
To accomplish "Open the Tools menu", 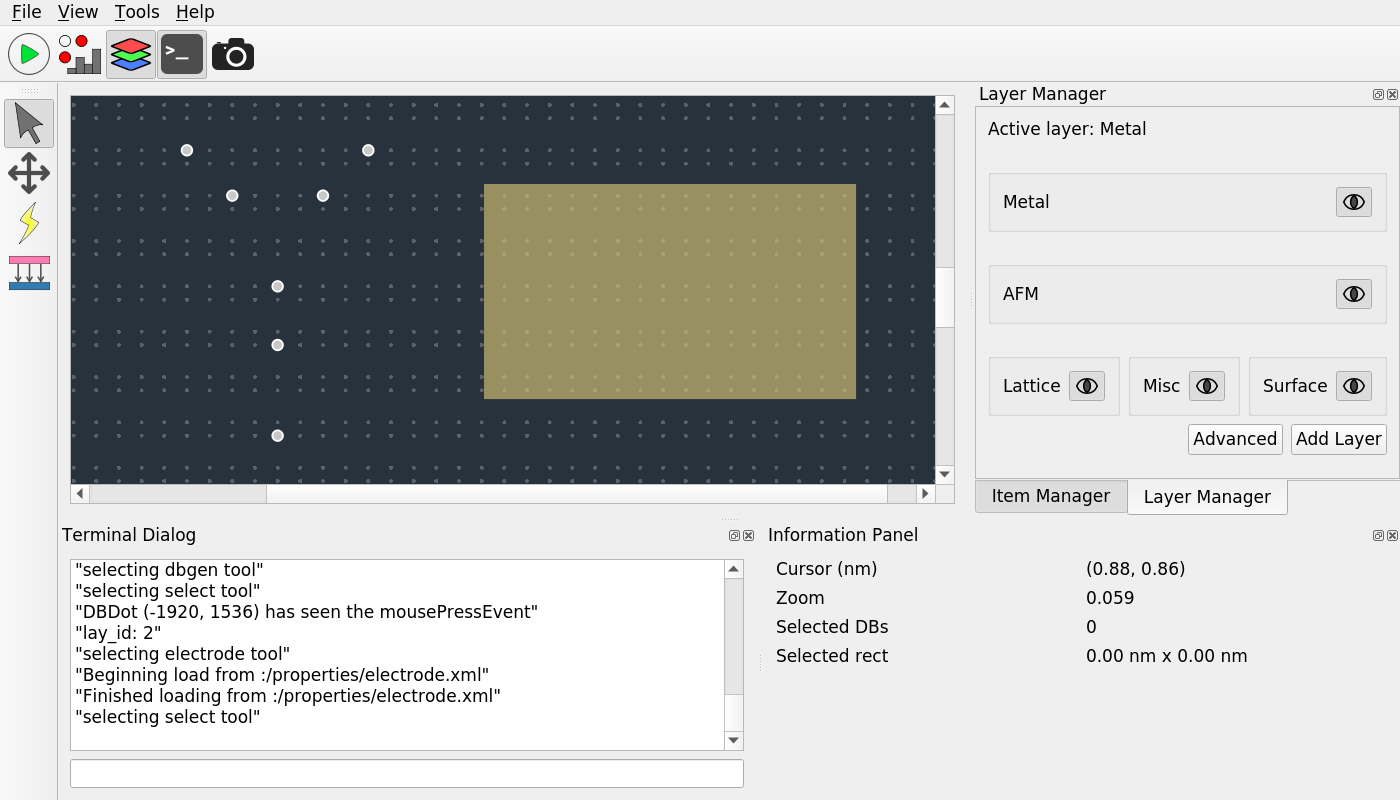I will coord(137,12).
